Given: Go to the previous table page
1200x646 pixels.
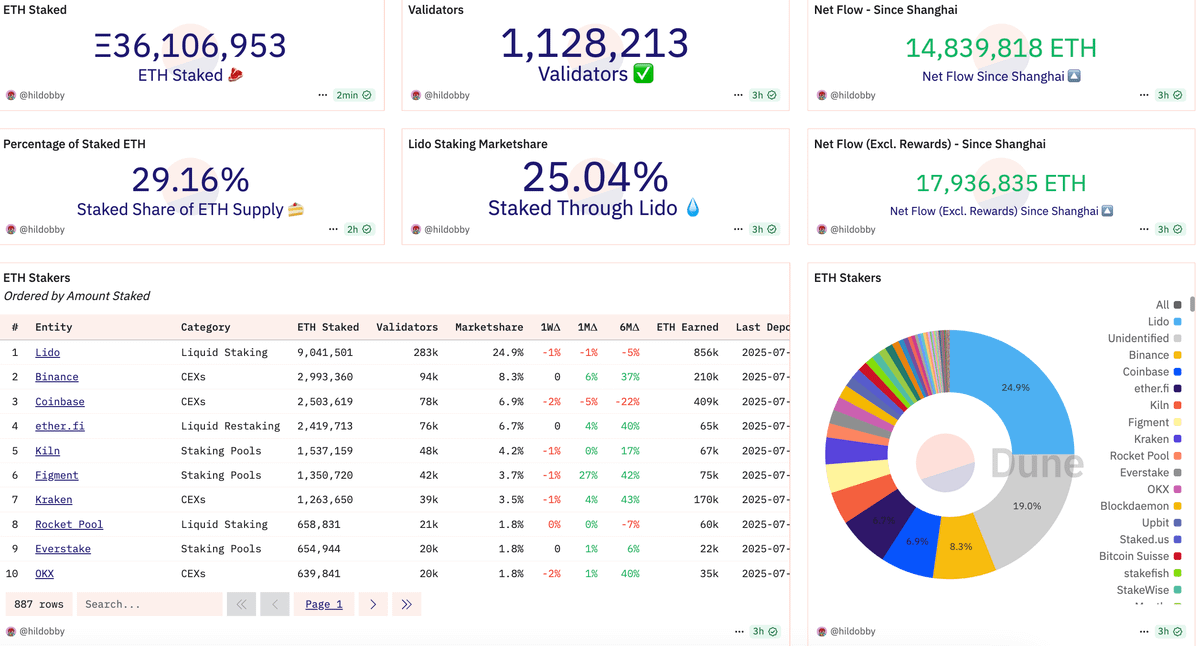Looking at the screenshot, I should coord(274,604).
